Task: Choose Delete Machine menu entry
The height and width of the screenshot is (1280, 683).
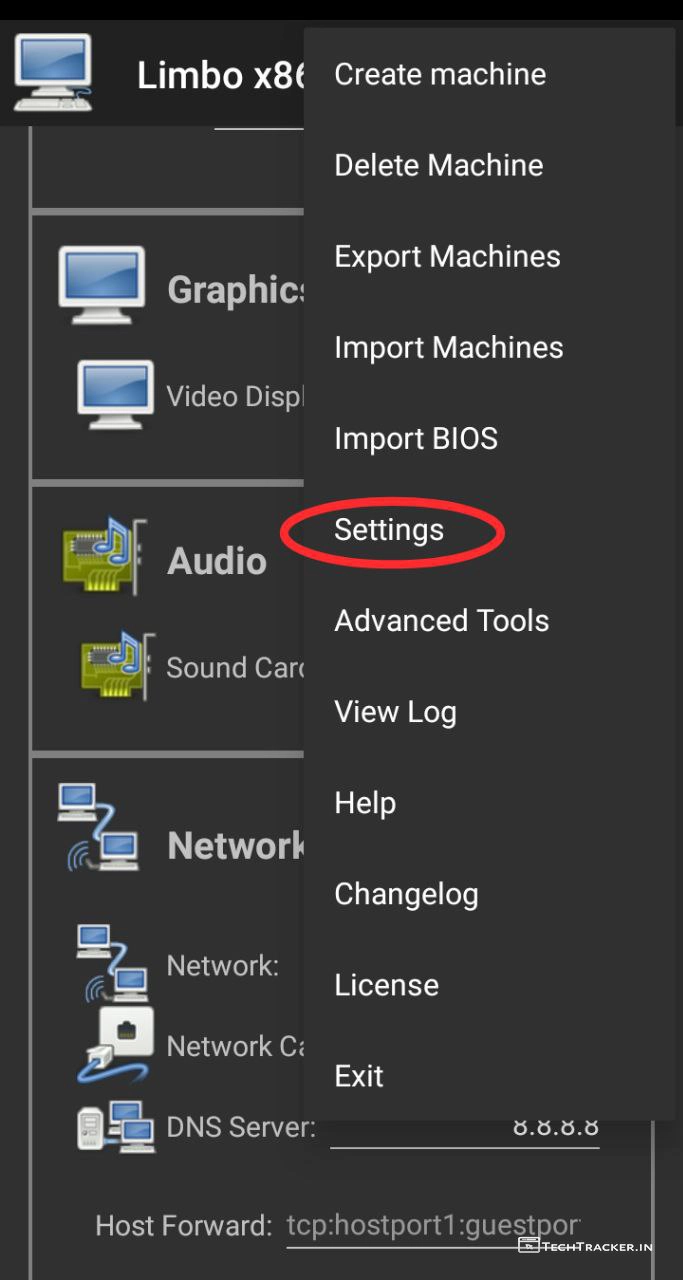Action: click(439, 165)
